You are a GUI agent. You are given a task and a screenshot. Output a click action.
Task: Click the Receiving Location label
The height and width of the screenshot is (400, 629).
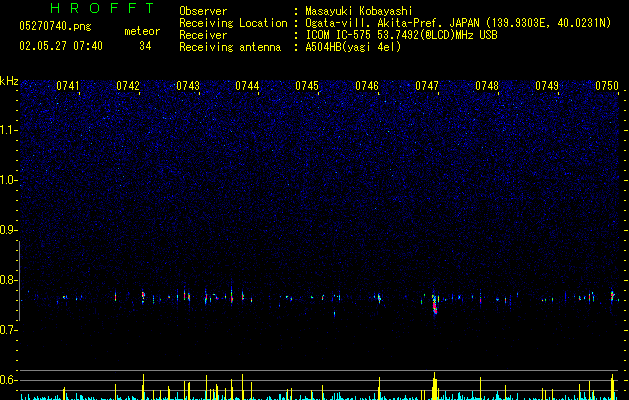(233, 23)
